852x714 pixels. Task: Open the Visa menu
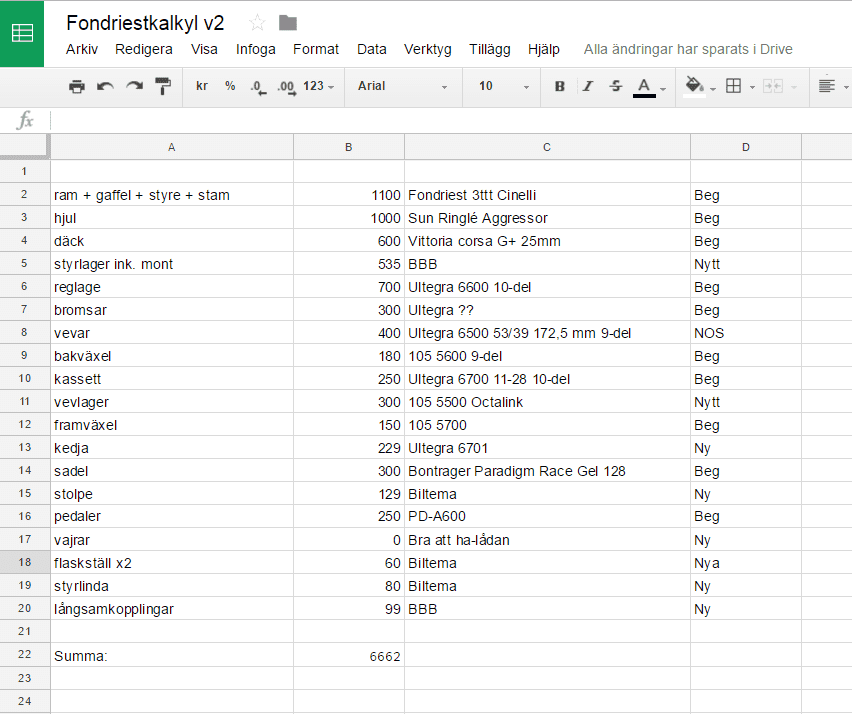(x=204, y=49)
